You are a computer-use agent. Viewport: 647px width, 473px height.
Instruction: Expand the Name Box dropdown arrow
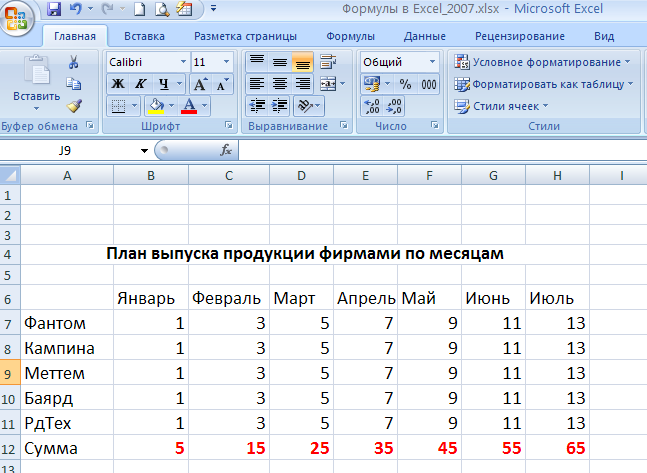point(144,151)
